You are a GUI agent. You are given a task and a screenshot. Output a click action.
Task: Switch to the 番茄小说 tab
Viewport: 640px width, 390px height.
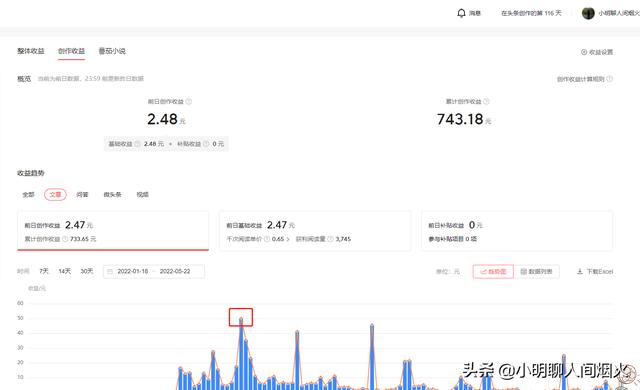click(112, 51)
